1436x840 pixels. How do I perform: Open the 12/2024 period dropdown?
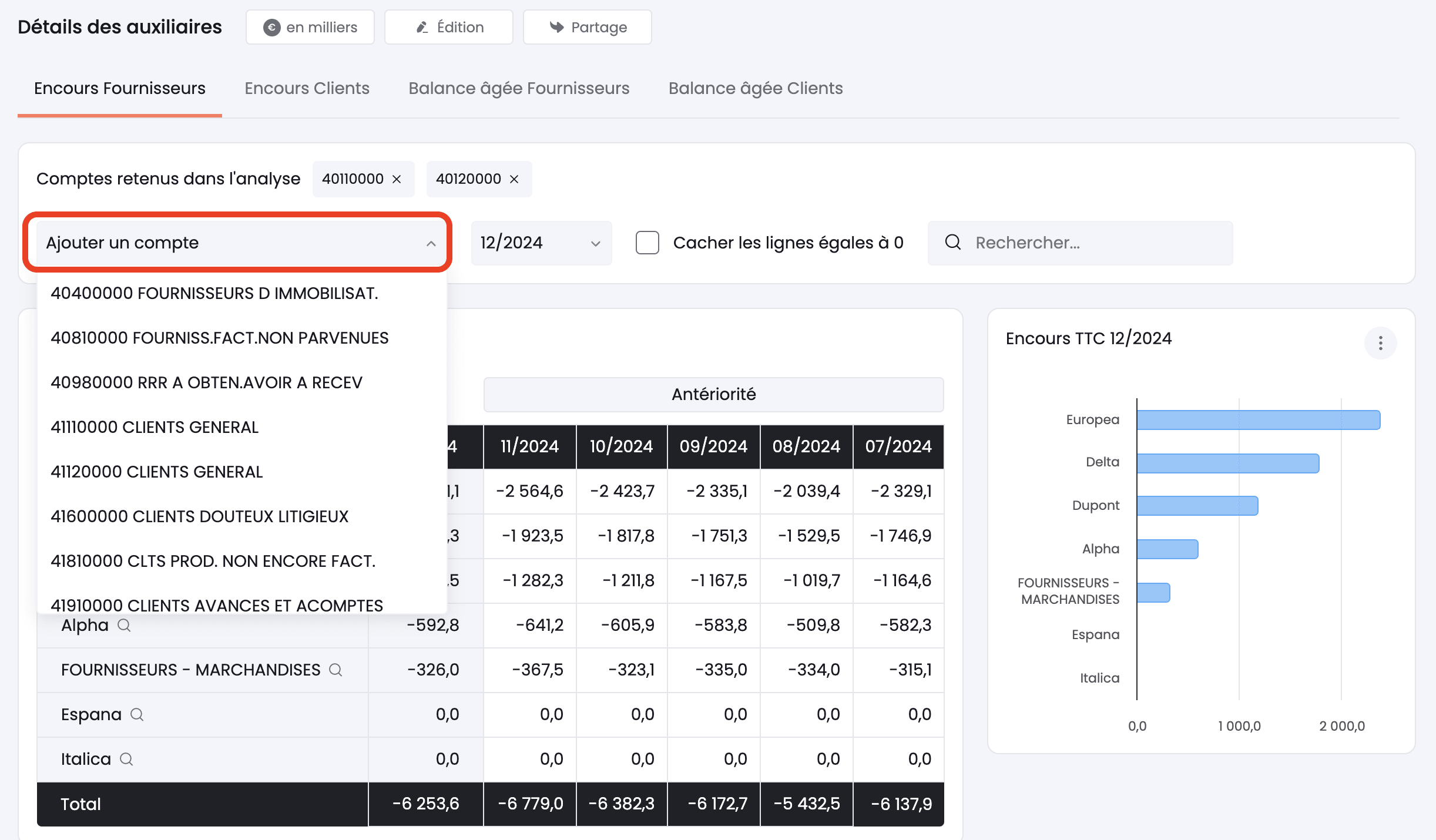pyautogui.click(x=541, y=243)
